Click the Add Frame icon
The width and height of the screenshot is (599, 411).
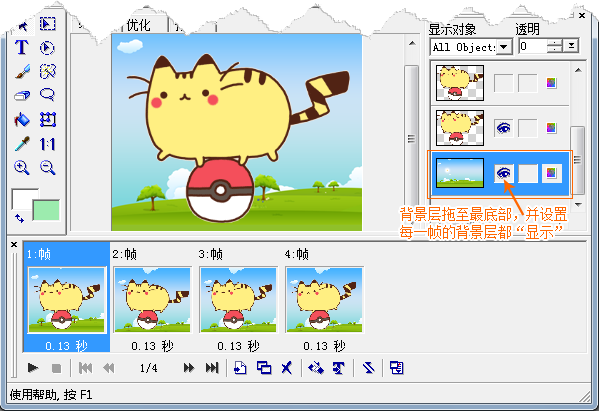240,368
